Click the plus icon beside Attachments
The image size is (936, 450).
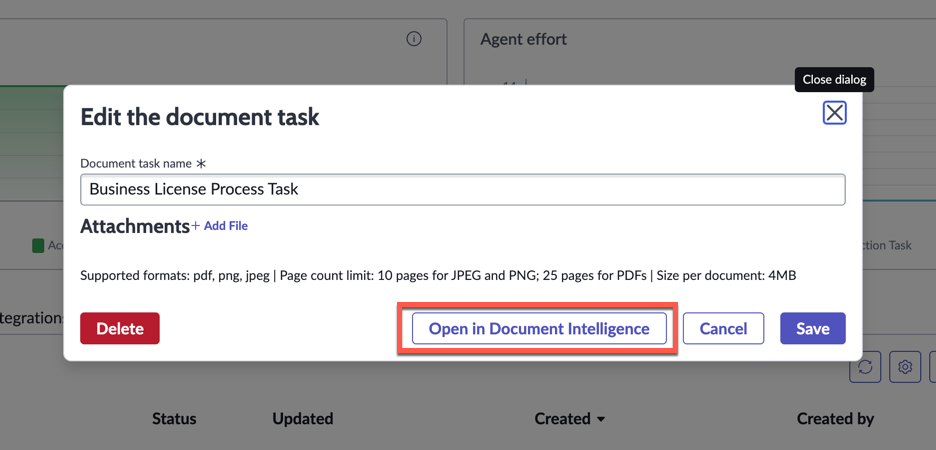click(x=196, y=226)
